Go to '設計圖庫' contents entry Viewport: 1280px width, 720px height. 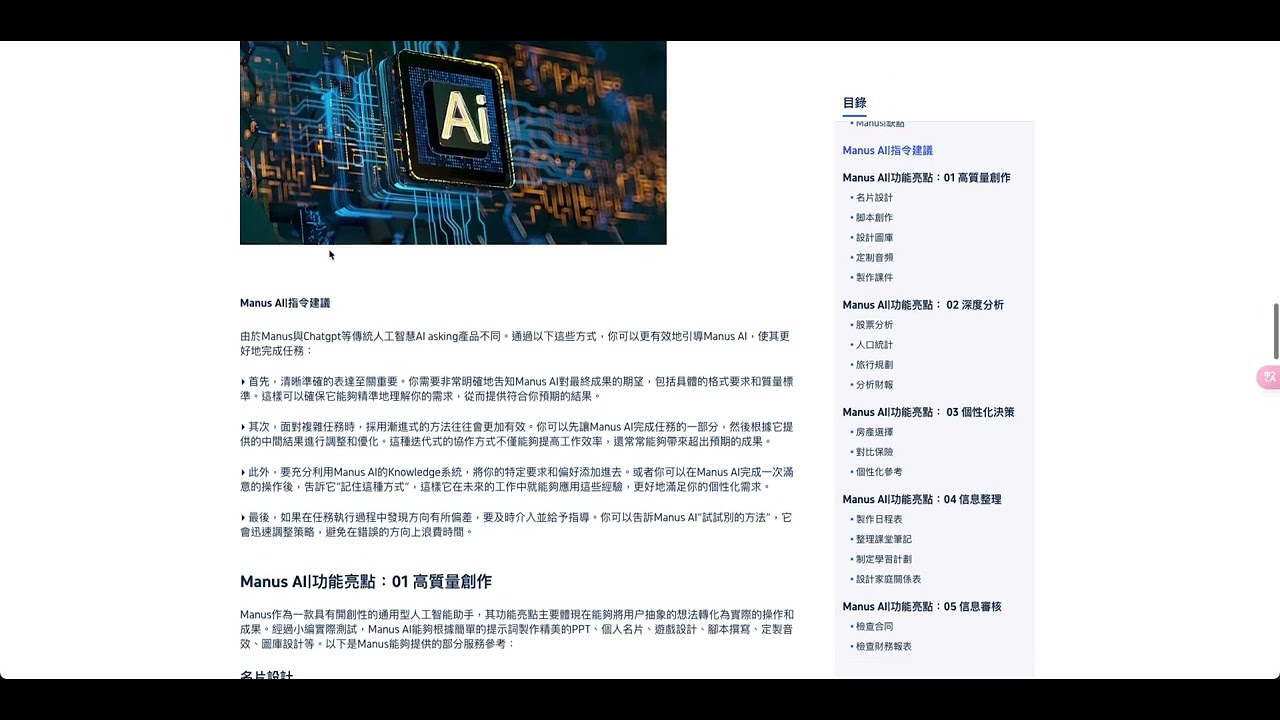[x=874, y=238]
